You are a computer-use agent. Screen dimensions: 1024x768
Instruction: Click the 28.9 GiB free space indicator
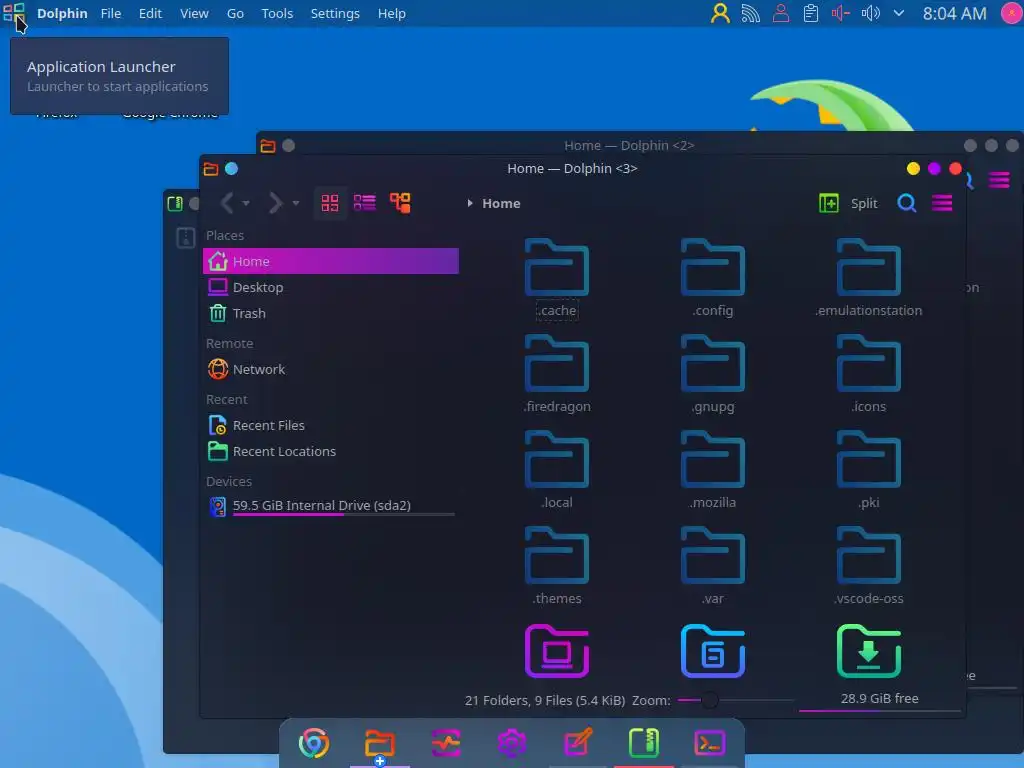(x=879, y=699)
